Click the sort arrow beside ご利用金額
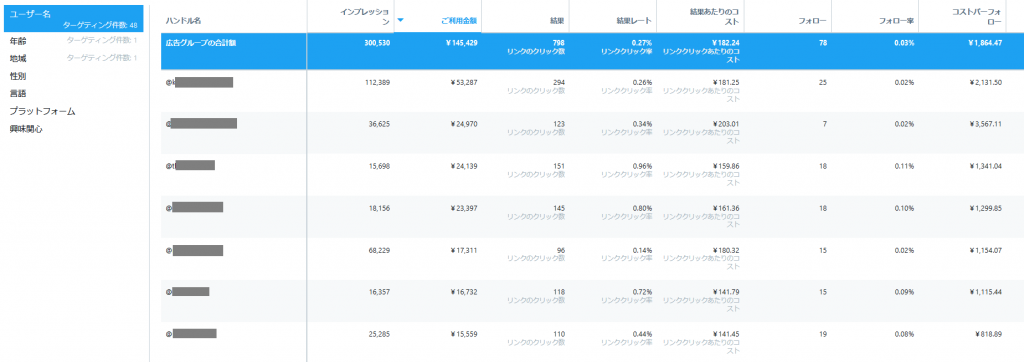Screen dimensions: 1024x362 [400, 20]
